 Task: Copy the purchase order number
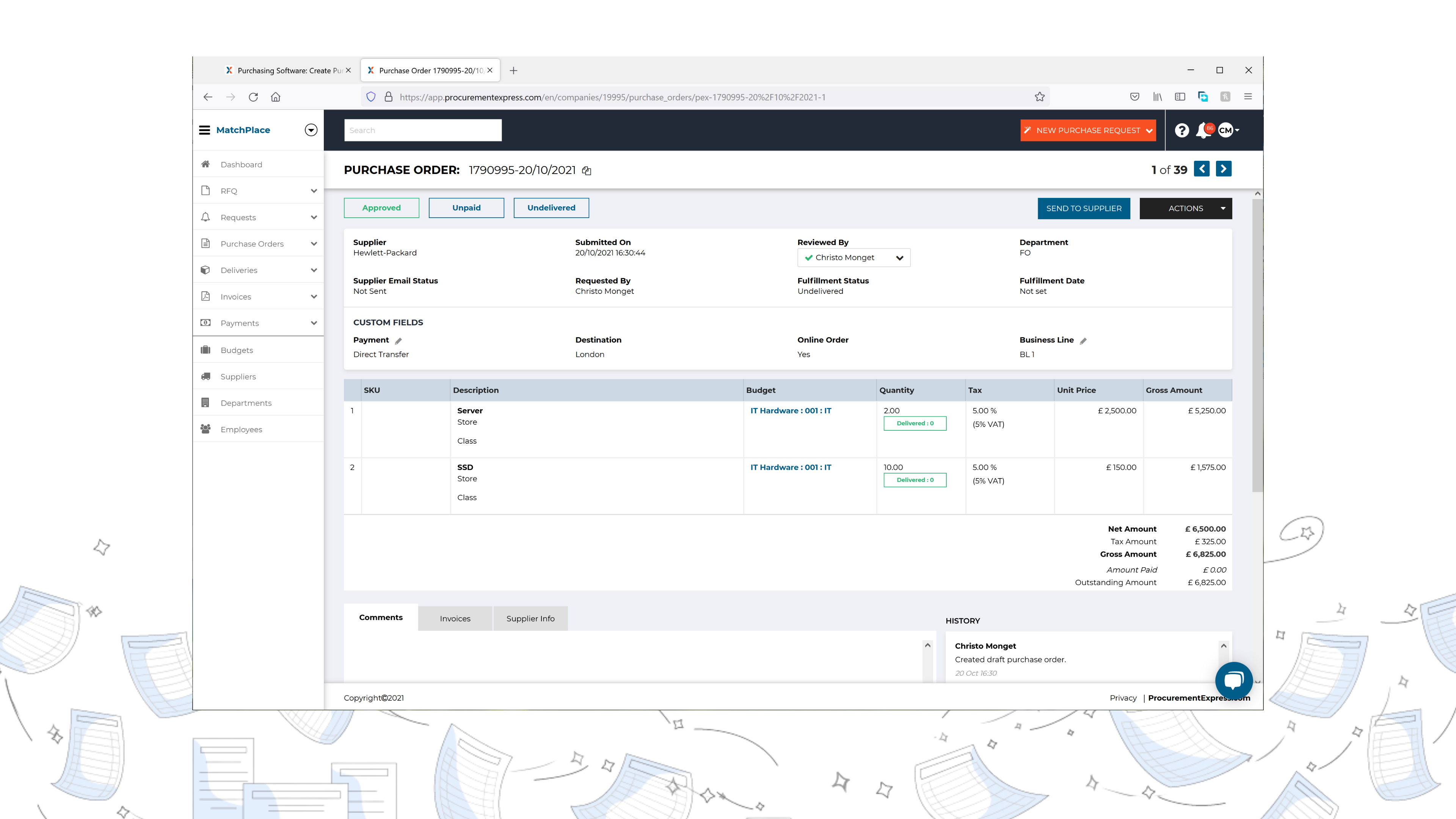tap(586, 170)
